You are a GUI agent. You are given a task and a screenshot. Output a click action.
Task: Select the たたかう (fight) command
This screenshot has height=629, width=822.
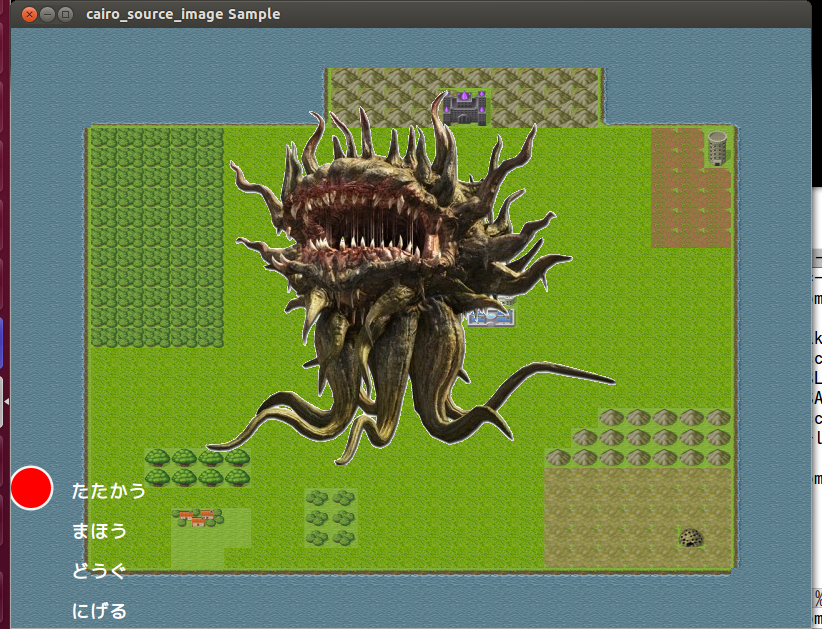click(x=109, y=491)
